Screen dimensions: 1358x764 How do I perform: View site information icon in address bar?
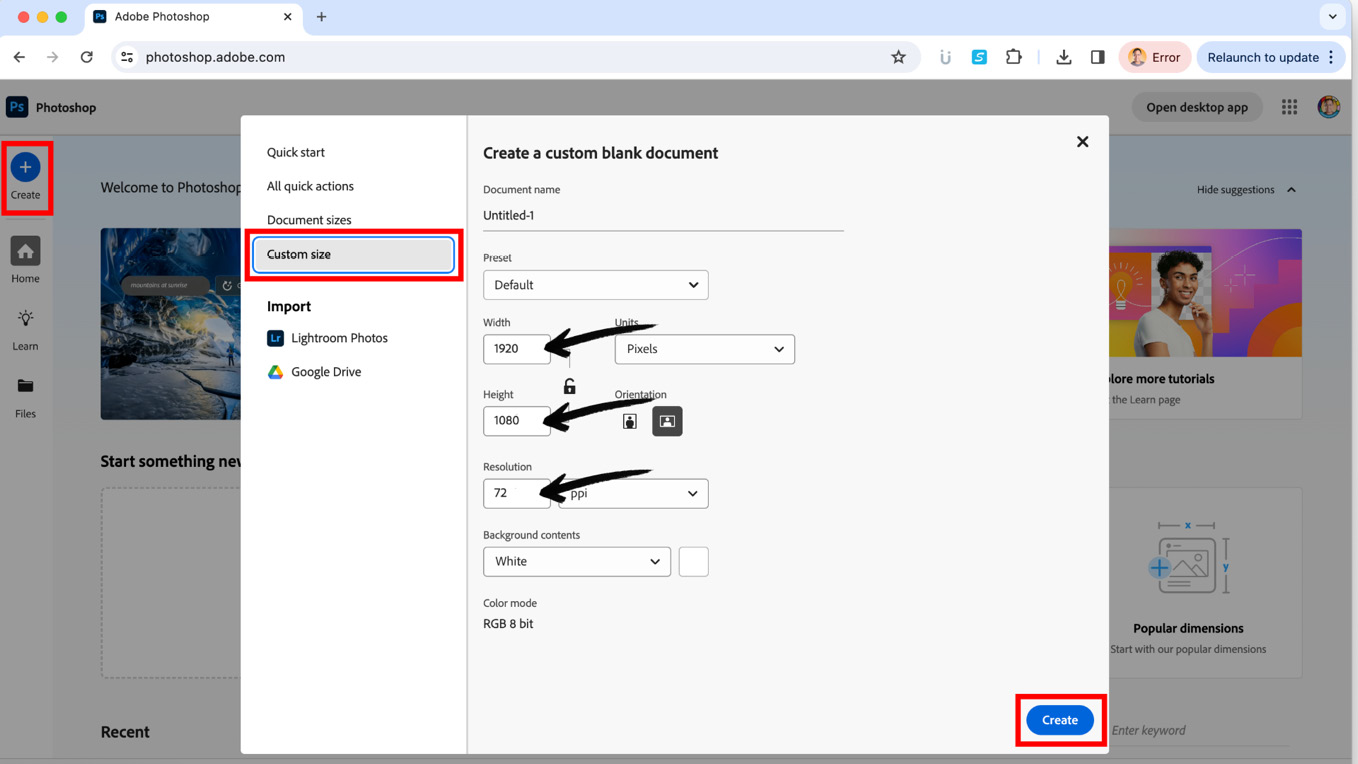(x=127, y=57)
